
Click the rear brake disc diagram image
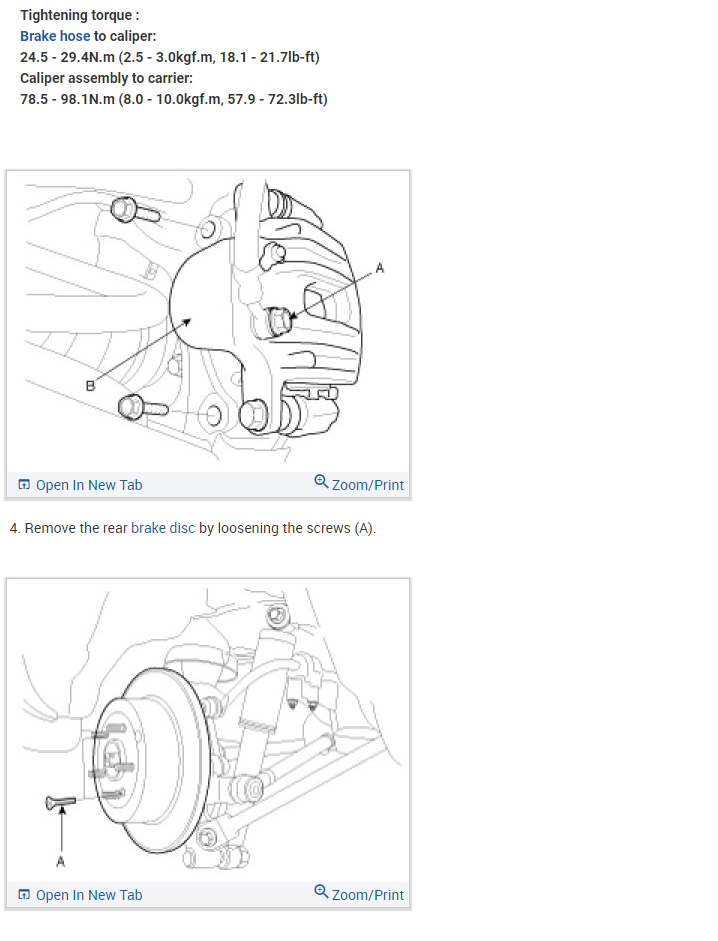[208, 730]
